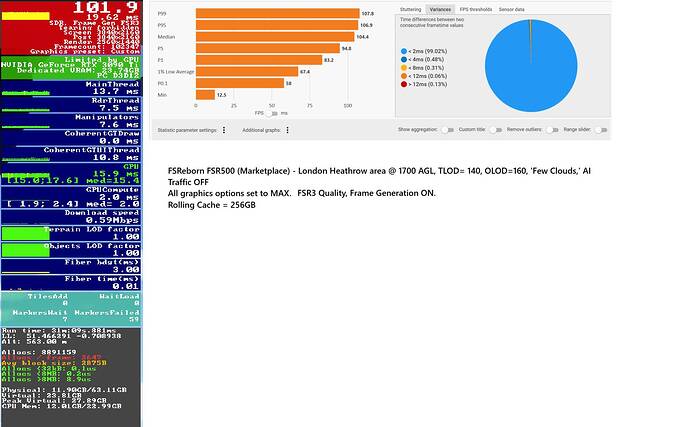Image resolution: width=690 pixels, height=427 pixels.
Task: Click the 'Rolling Cache = 256GB' text
Action: pos(212,205)
